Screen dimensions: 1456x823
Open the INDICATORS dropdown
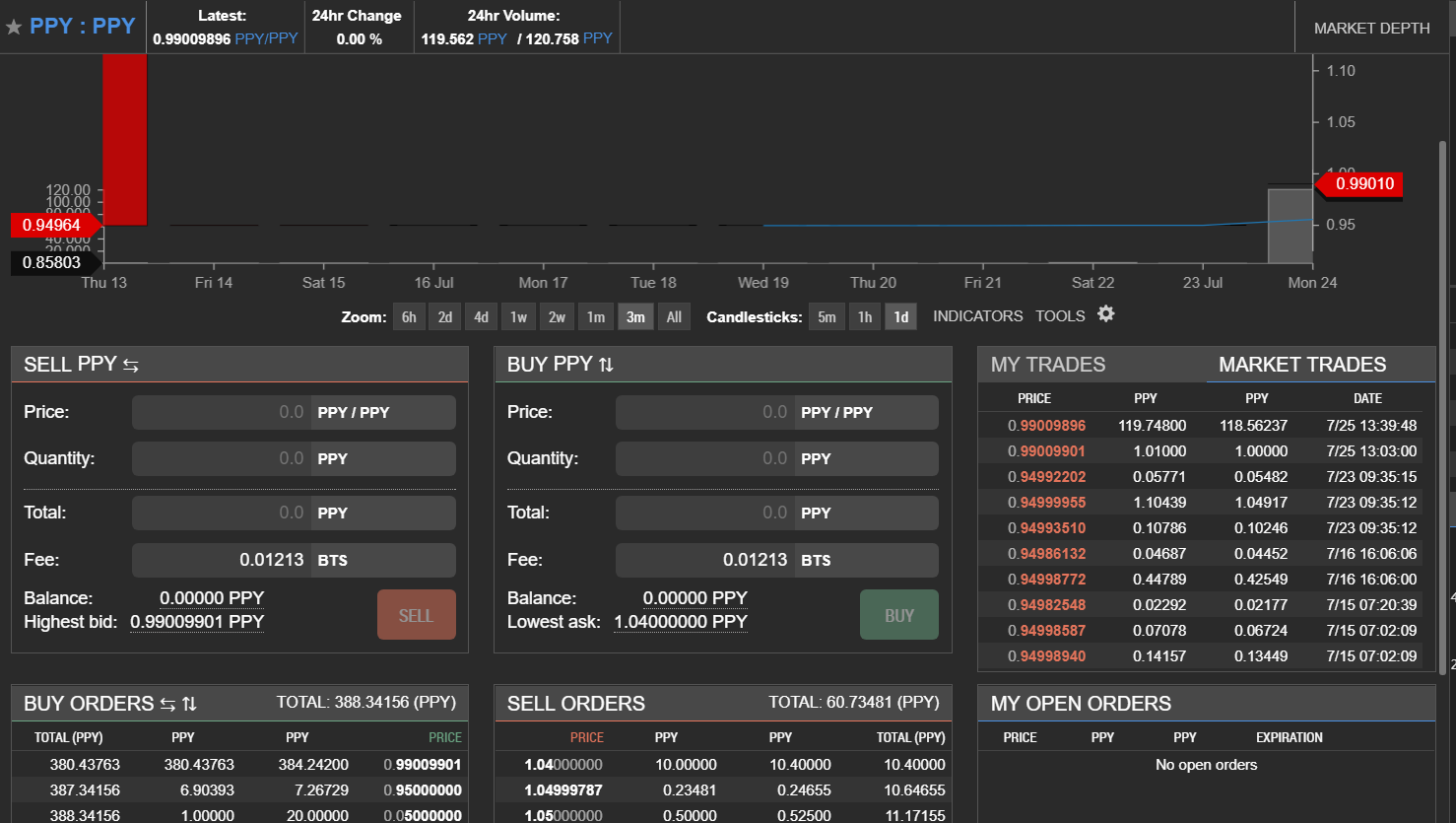click(x=978, y=315)
